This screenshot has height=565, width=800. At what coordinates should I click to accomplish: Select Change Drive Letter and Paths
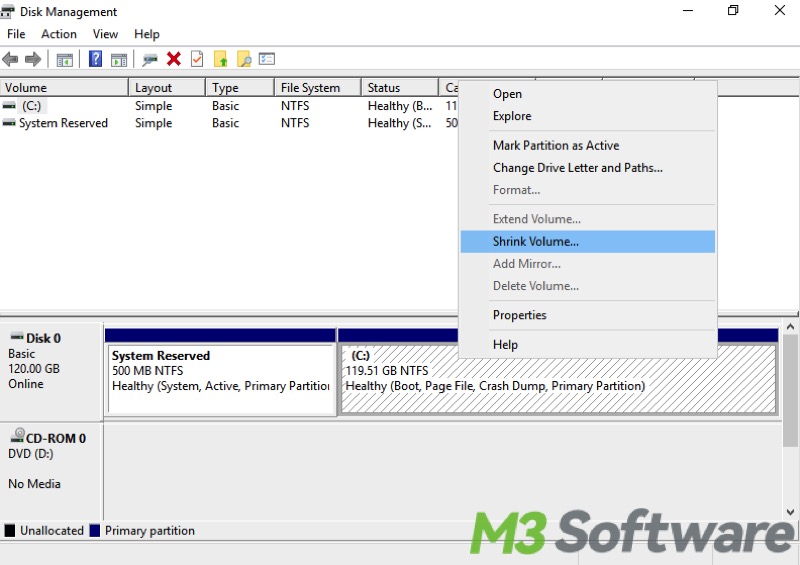point(588,168)
